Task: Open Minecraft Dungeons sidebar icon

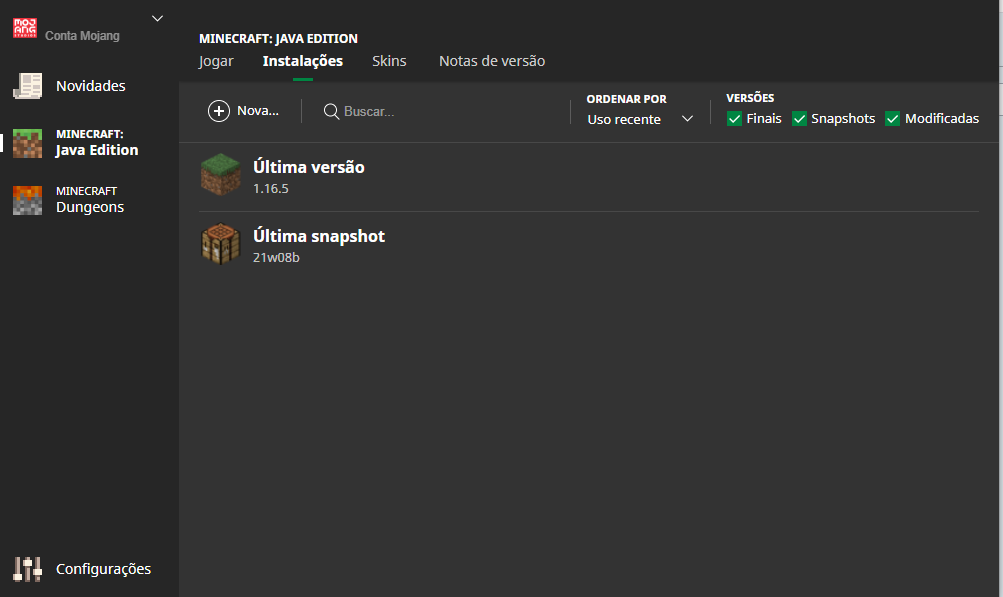Action: click(27, 199)
